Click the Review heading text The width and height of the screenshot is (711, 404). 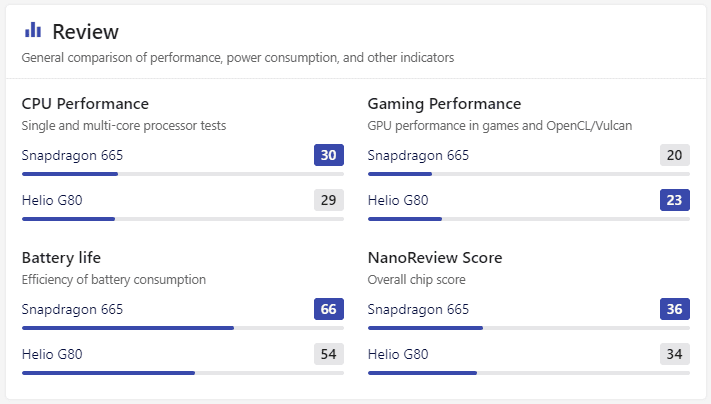[85, 32]
